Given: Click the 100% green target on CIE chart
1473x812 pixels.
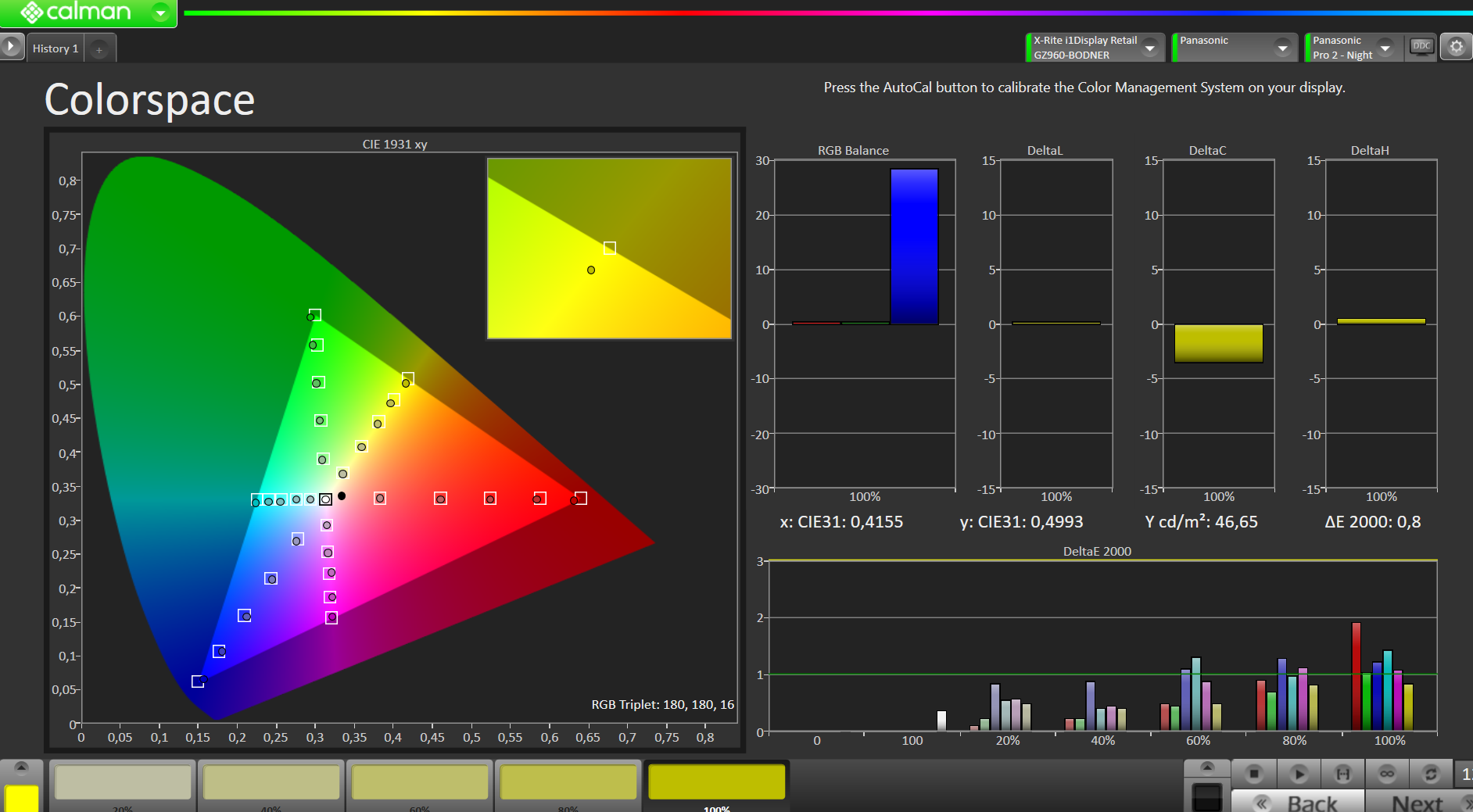Looking at the screenshot, I should (315, 315).
